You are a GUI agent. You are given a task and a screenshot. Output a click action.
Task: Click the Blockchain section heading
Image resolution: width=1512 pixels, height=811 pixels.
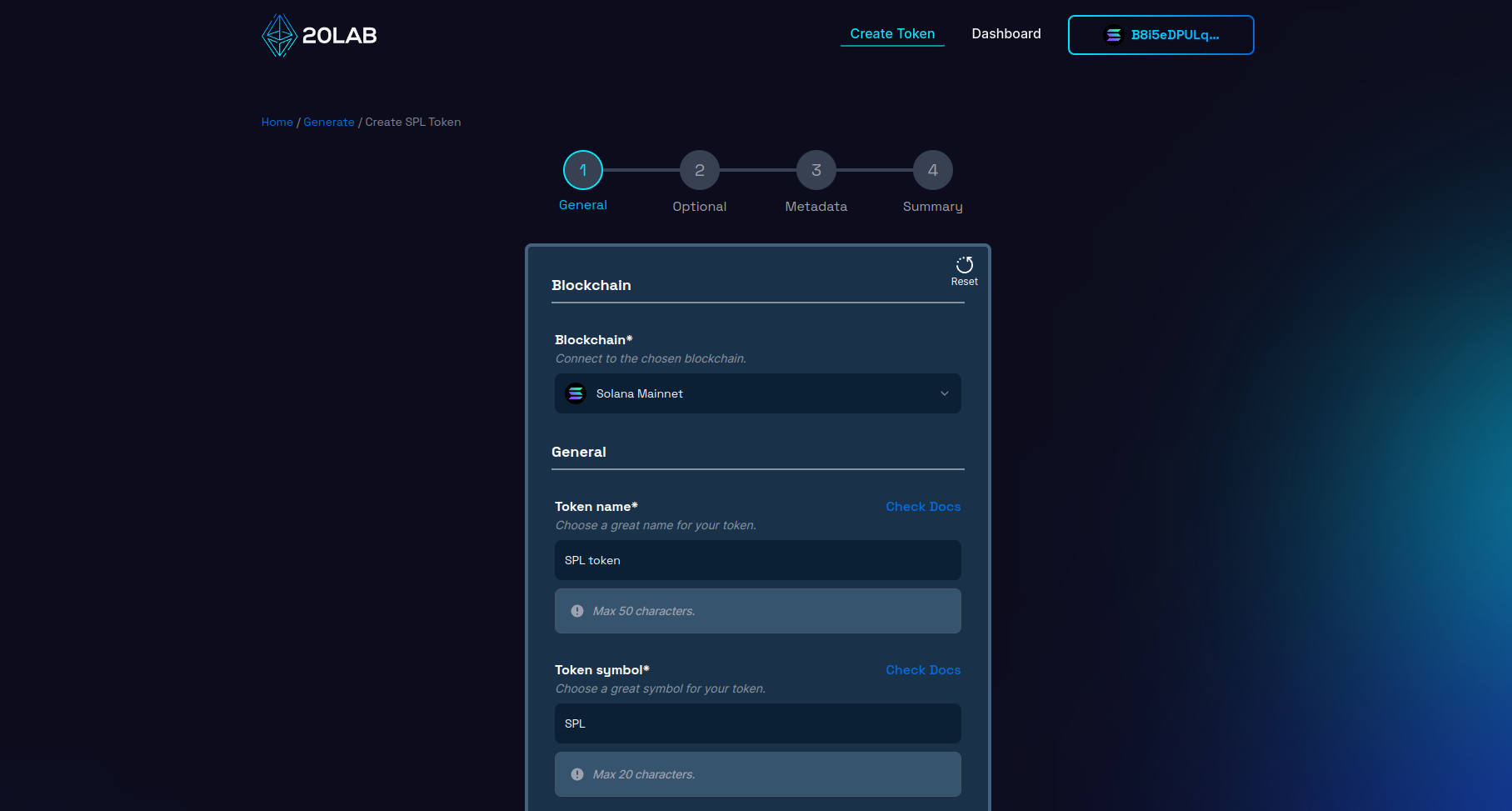point(591,285)
